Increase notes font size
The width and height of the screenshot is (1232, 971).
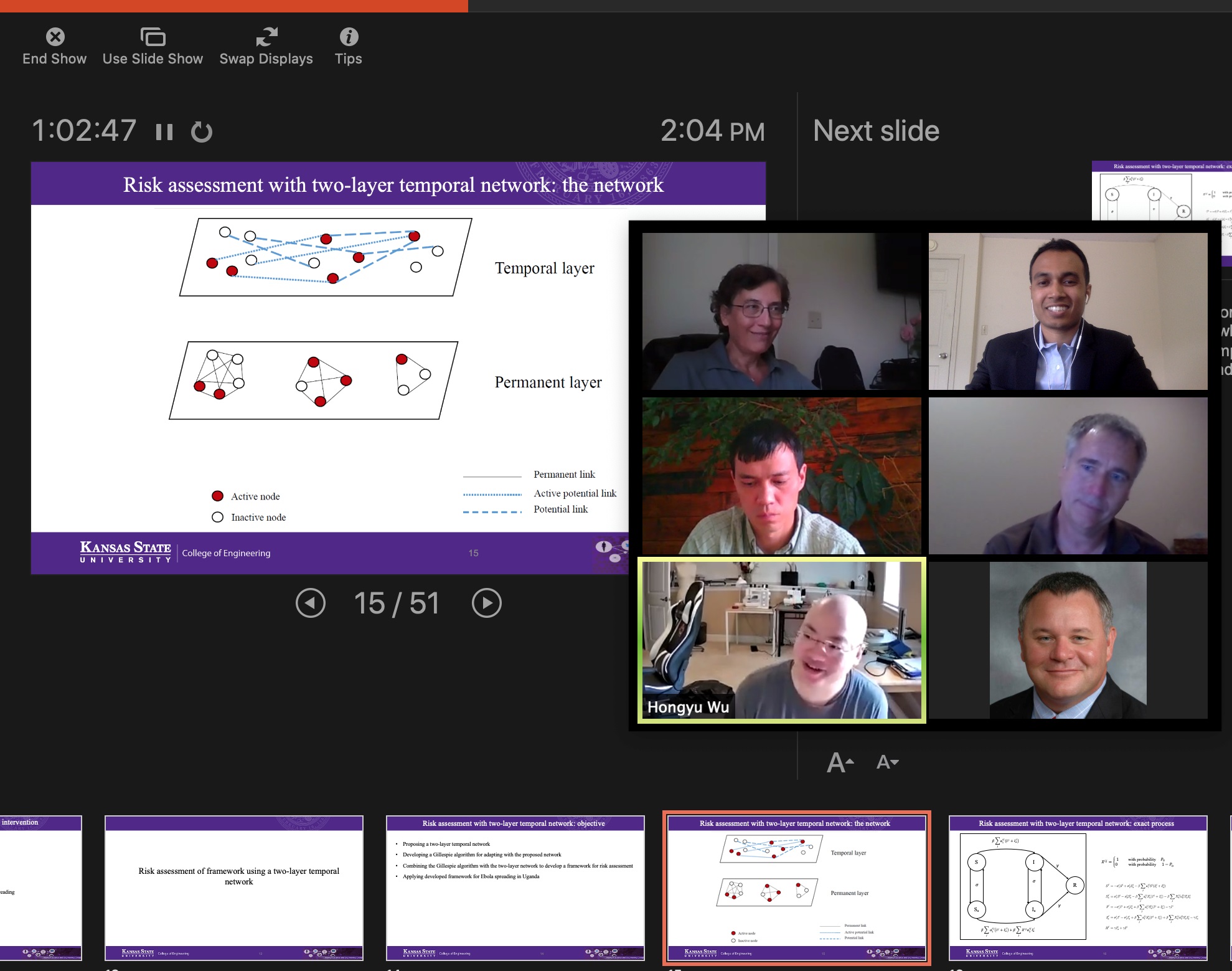pos(840,762)
